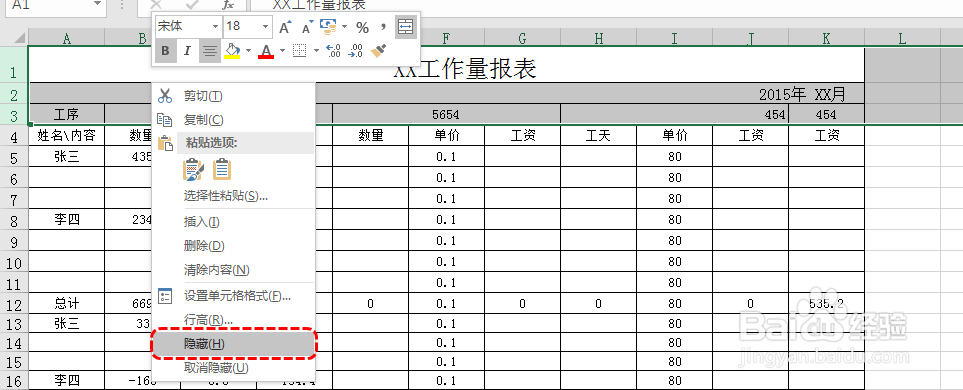963x390 pixels.
Task: Click the Decrease Font Size icon
Action: pos(308,27)
